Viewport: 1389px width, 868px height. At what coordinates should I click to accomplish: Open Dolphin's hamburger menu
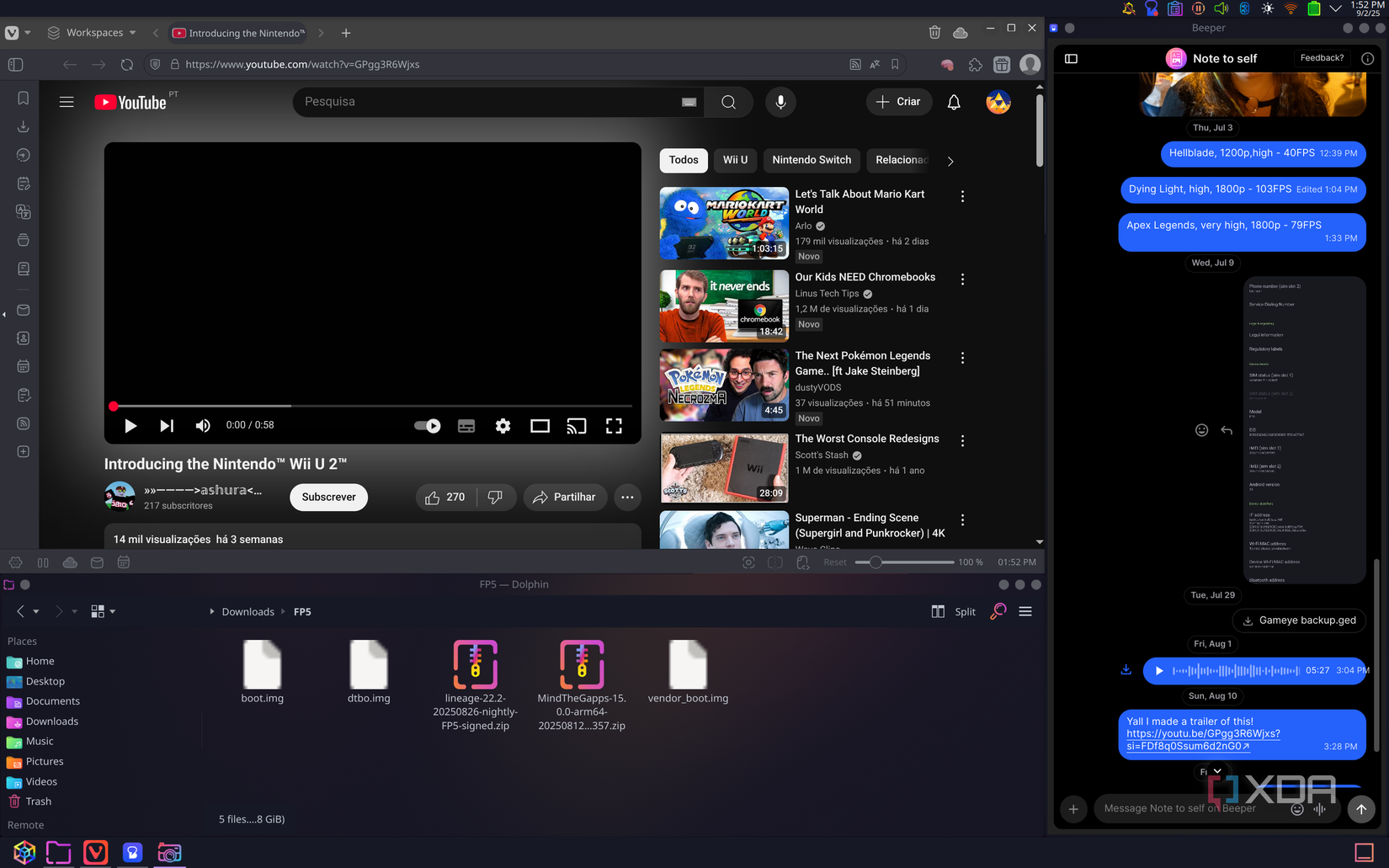(1025, 611)
